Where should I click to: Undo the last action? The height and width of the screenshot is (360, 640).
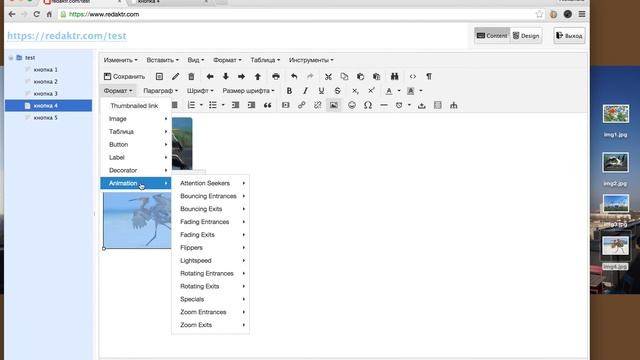(x=294, y=76)
